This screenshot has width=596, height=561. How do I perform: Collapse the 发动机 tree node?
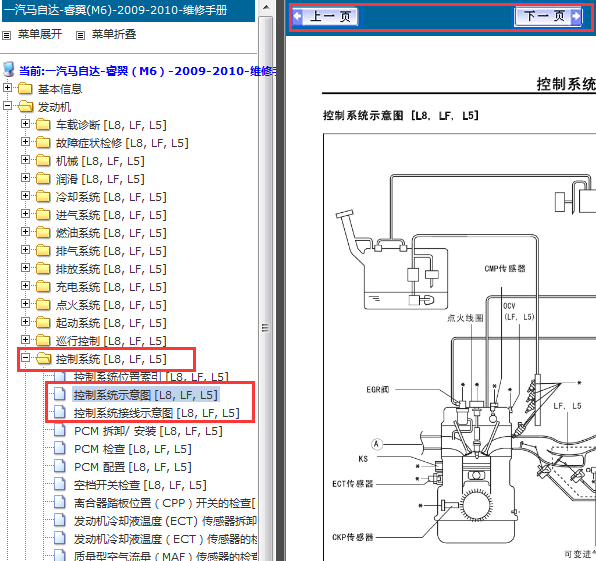(7, 105)
